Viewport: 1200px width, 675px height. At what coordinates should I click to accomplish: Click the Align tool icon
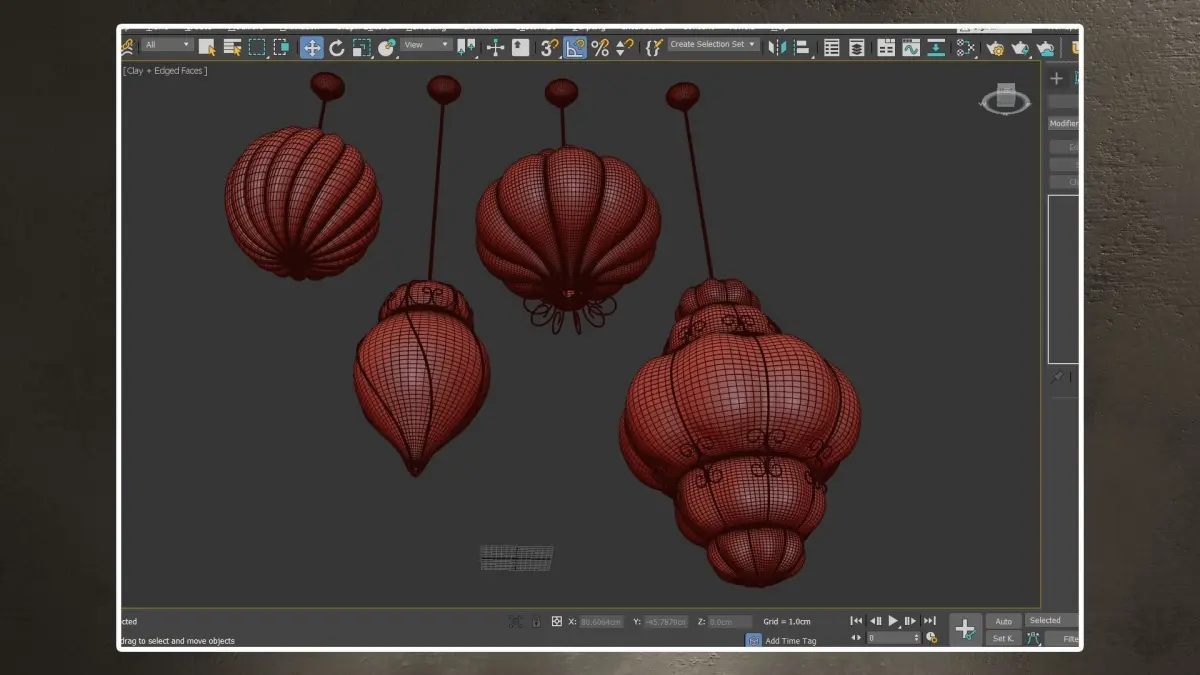[802, 47]
